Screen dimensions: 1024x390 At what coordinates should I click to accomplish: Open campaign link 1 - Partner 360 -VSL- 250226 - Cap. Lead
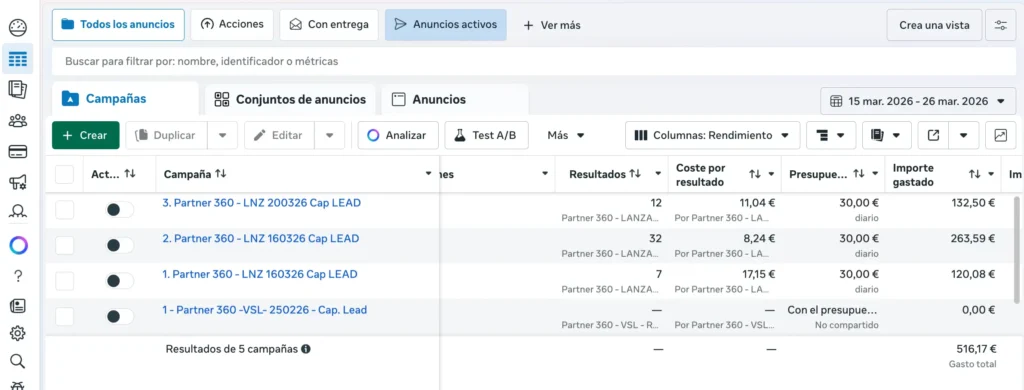264,310
